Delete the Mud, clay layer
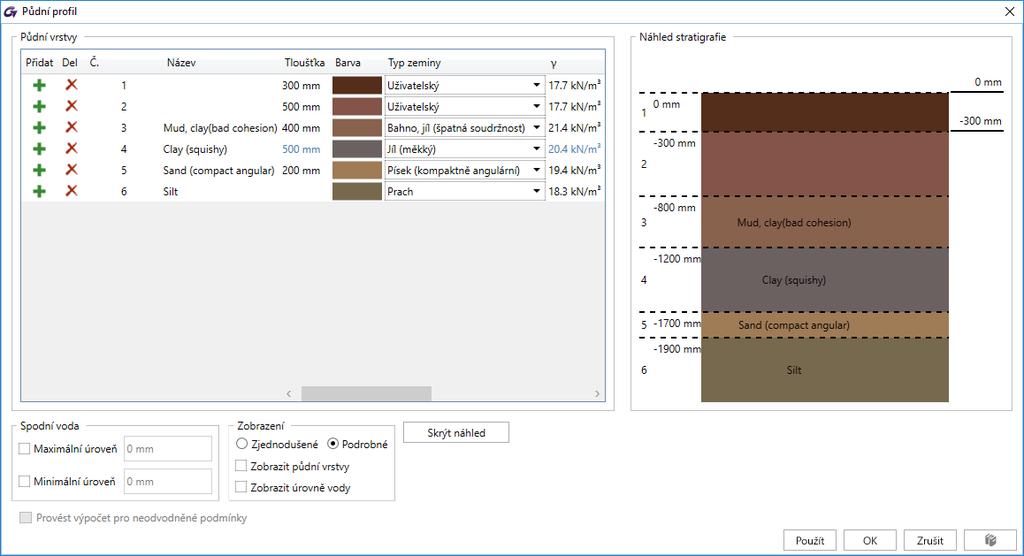The width and height of the screenshot is (1024, 556). tap(71, 127)
